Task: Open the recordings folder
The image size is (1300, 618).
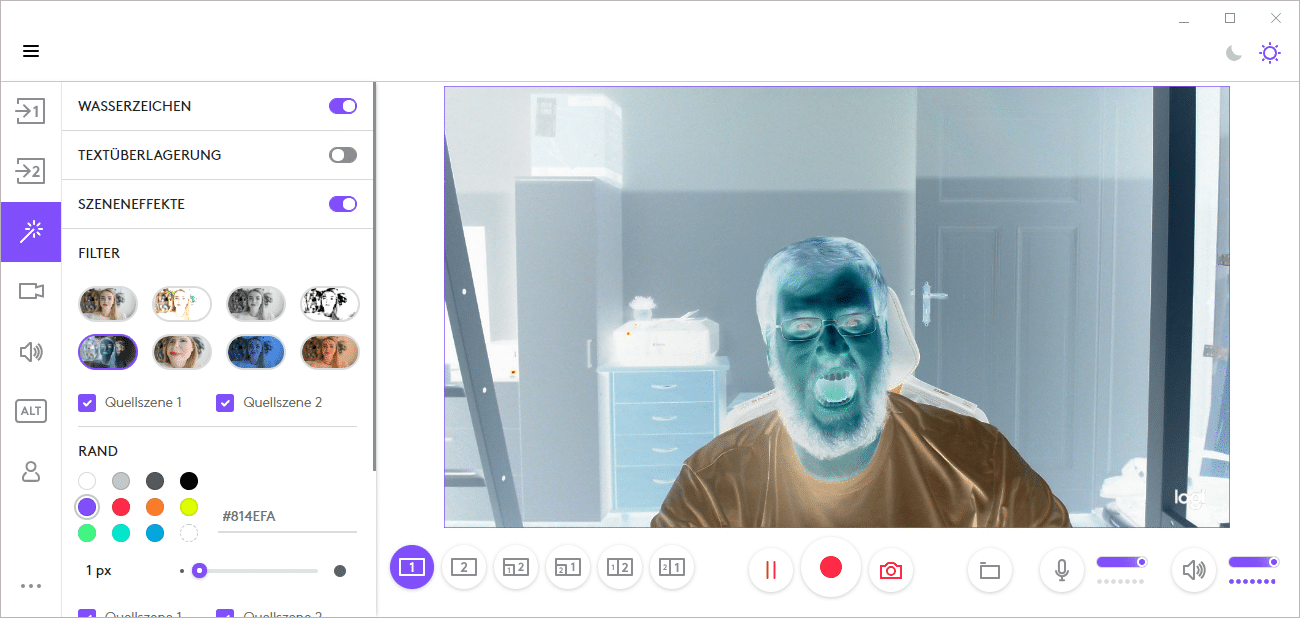Action: [x=989, y=570]
